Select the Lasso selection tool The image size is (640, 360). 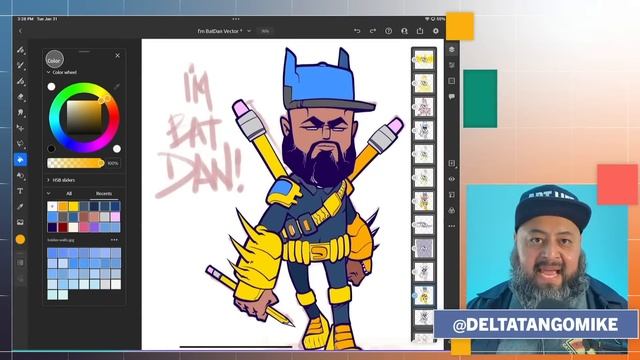(x=20, y=144)
